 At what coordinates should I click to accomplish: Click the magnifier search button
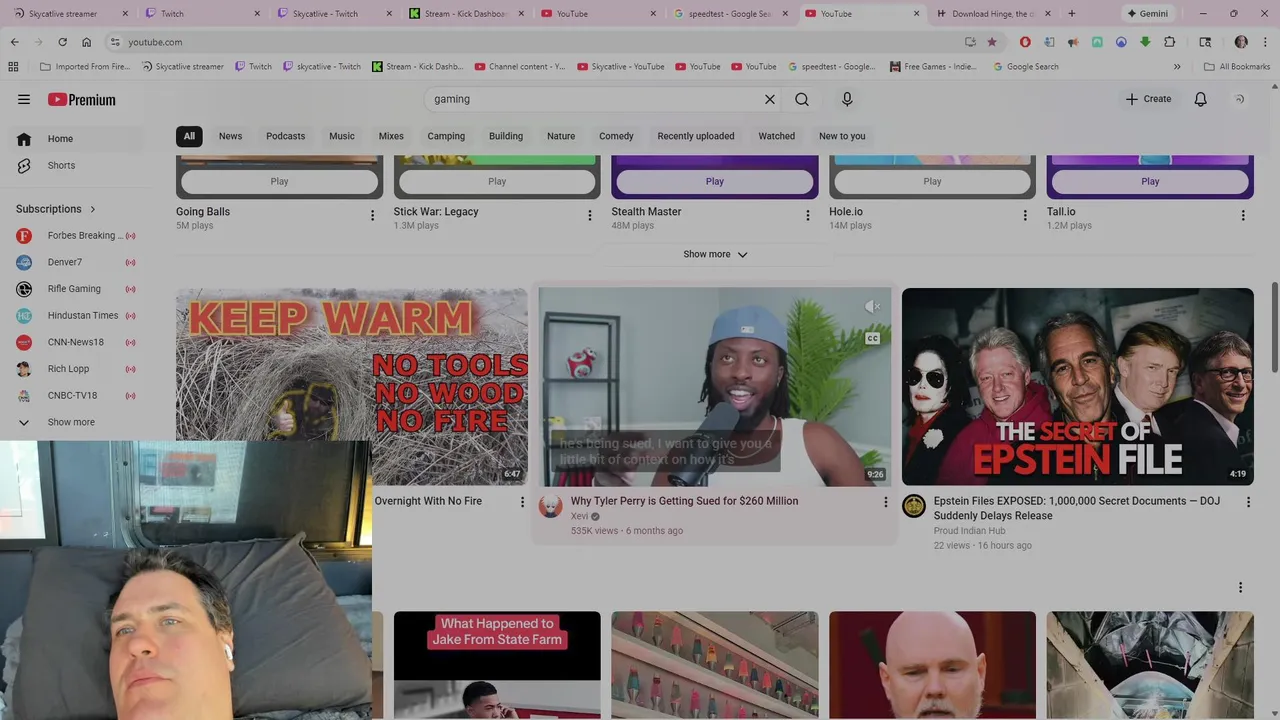[802, 99]
